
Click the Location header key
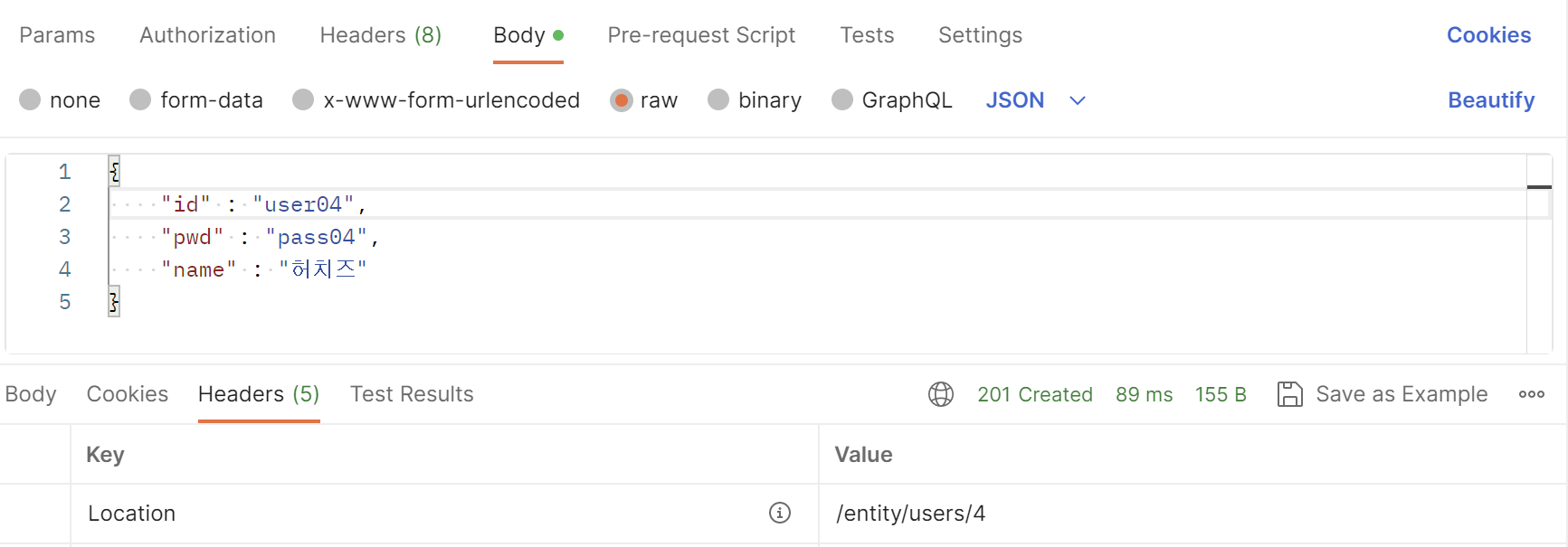(132, 514)
